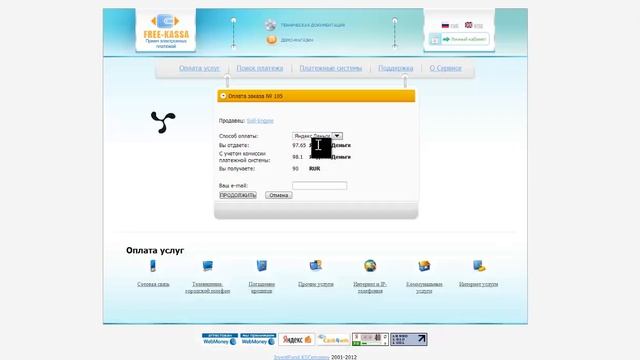
Task: Click the FREE-KASSA logo
Action: tap(166, 31)
